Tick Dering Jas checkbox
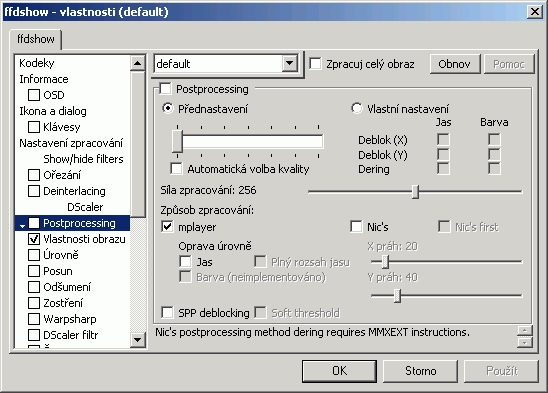 [443, 169]
